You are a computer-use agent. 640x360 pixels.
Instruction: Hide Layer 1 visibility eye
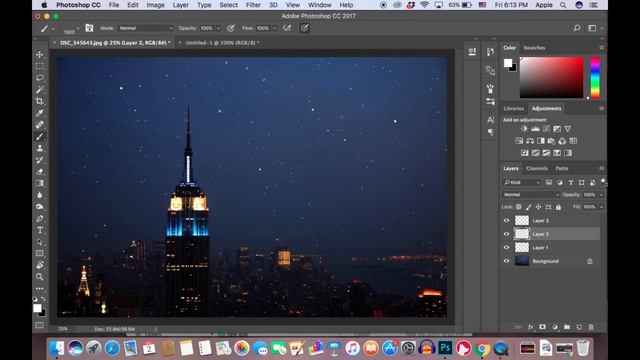tap(507, 247)
